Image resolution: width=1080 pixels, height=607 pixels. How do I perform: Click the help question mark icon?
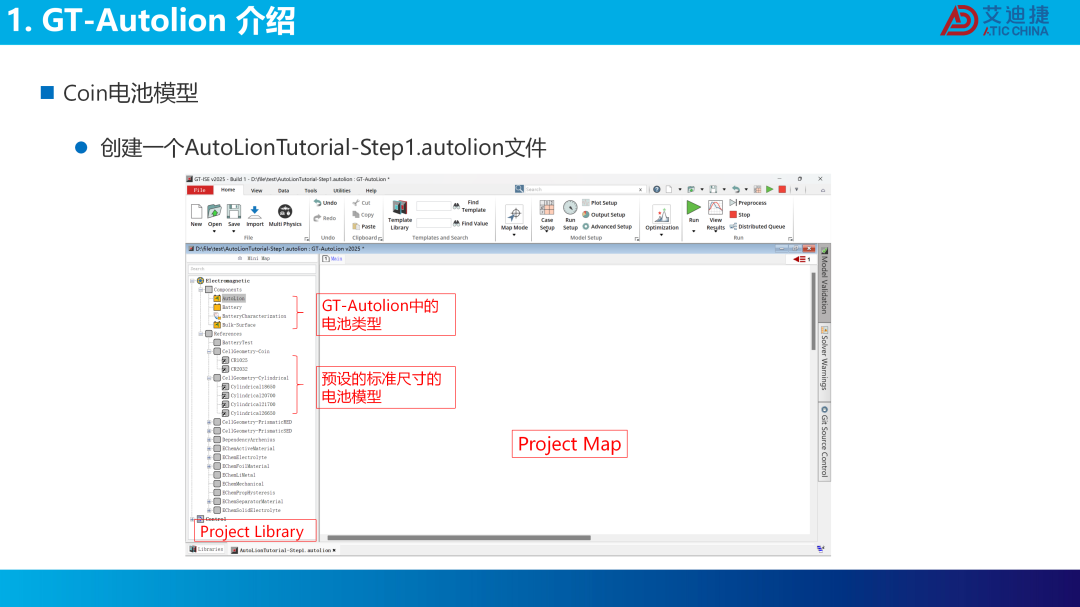[x=656, y=189]
